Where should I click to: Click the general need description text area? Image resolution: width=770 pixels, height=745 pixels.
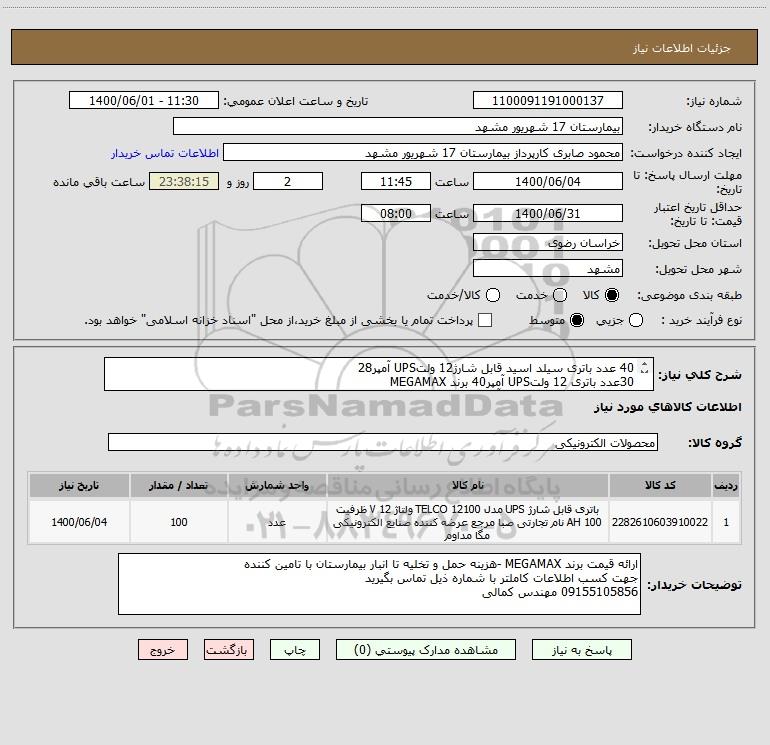(x=379, y=374)
